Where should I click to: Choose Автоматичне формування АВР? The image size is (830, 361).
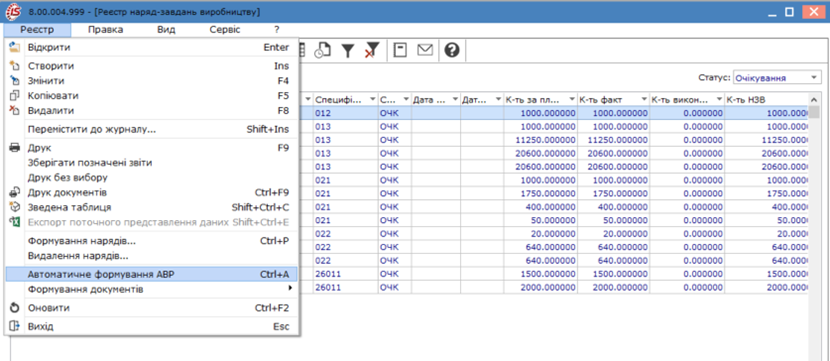(151, 274)
